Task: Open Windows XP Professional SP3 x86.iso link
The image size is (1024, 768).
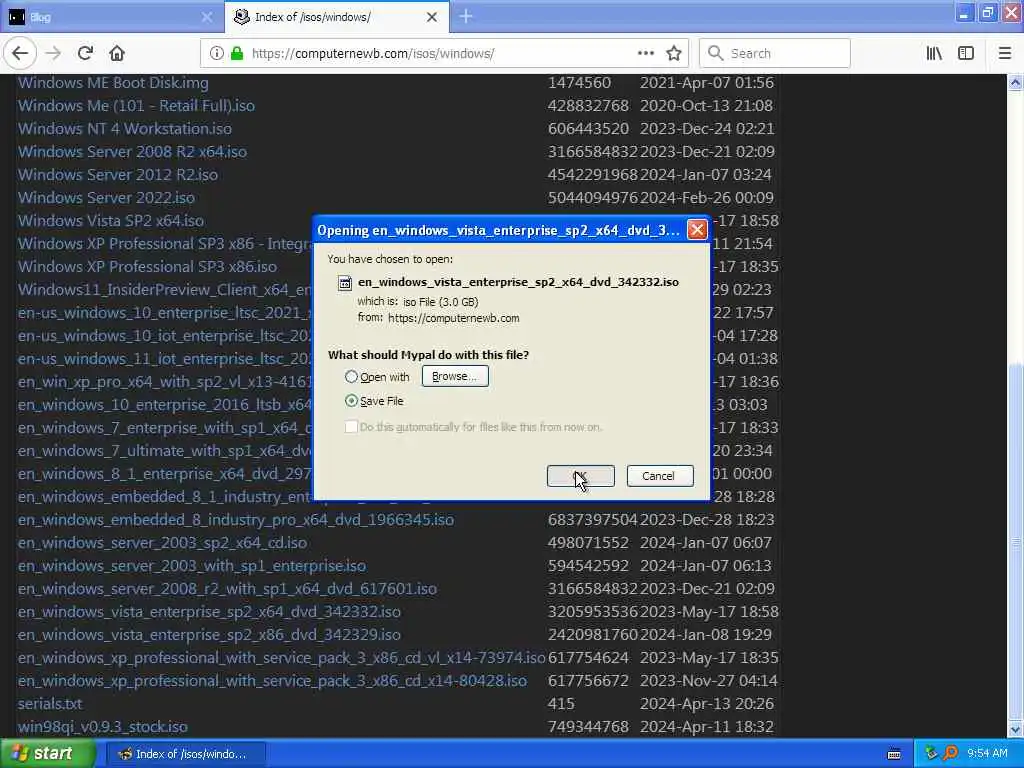Action: click(148, 266)
